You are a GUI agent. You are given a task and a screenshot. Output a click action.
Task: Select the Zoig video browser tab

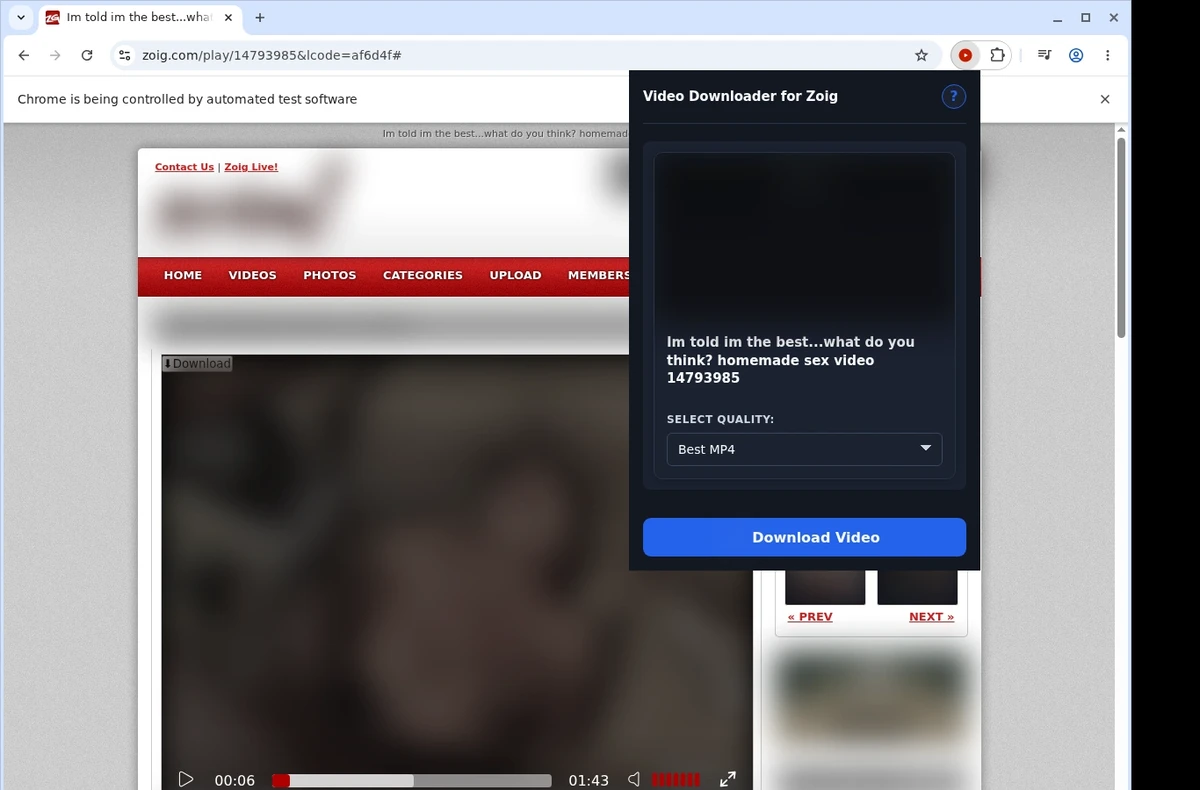click(139, 18)
